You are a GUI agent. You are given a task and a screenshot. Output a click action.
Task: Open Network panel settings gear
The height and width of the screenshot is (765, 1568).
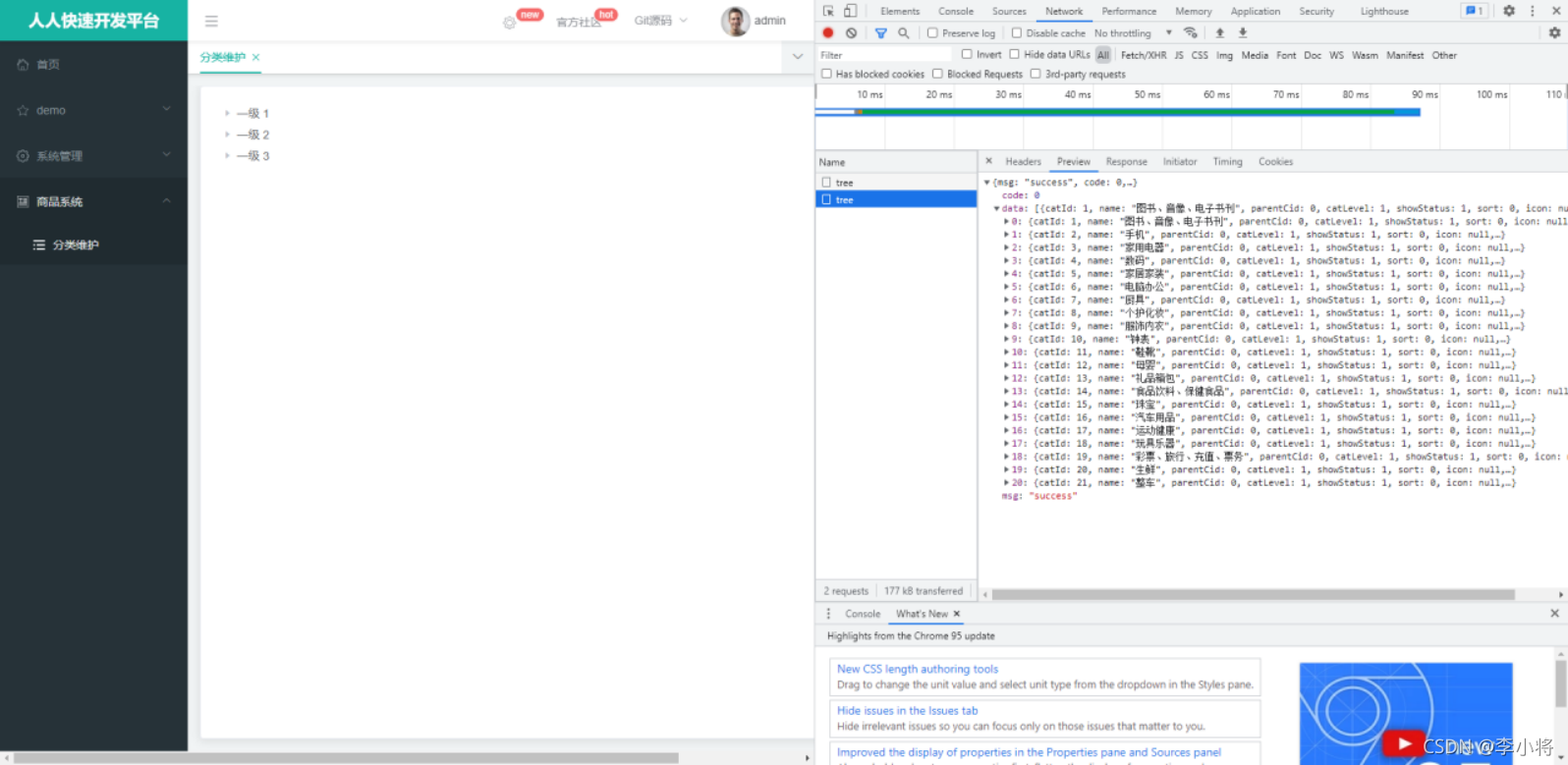tap(1554, 32)
